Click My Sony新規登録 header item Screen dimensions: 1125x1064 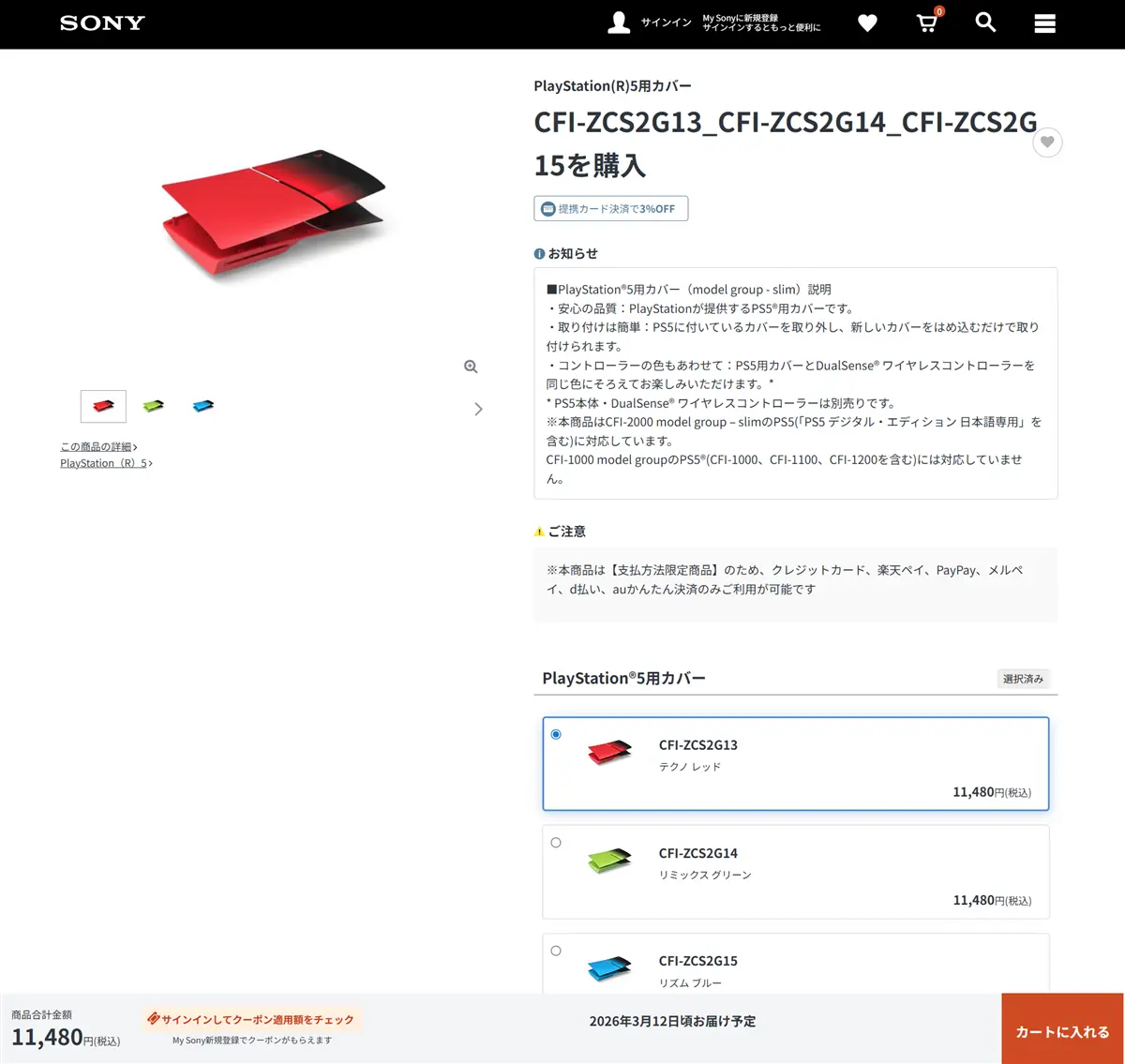[760, 23]
